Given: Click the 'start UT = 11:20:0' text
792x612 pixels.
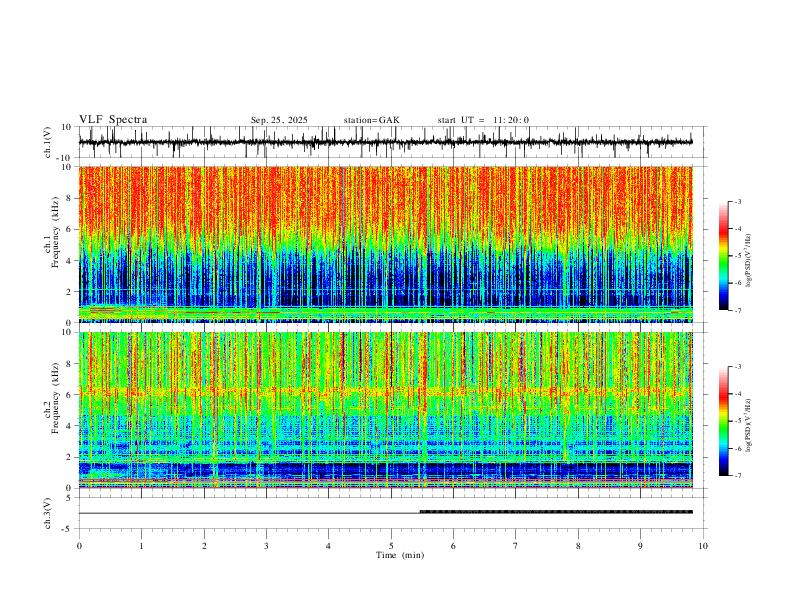Looking at the screenshot, I should tap(483, 120).
